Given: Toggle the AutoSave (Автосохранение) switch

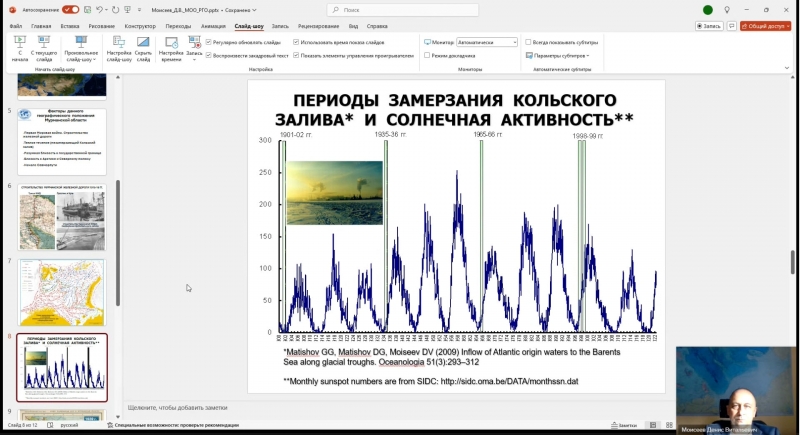Looking at the screenshot, I should (x=71, y=9).
